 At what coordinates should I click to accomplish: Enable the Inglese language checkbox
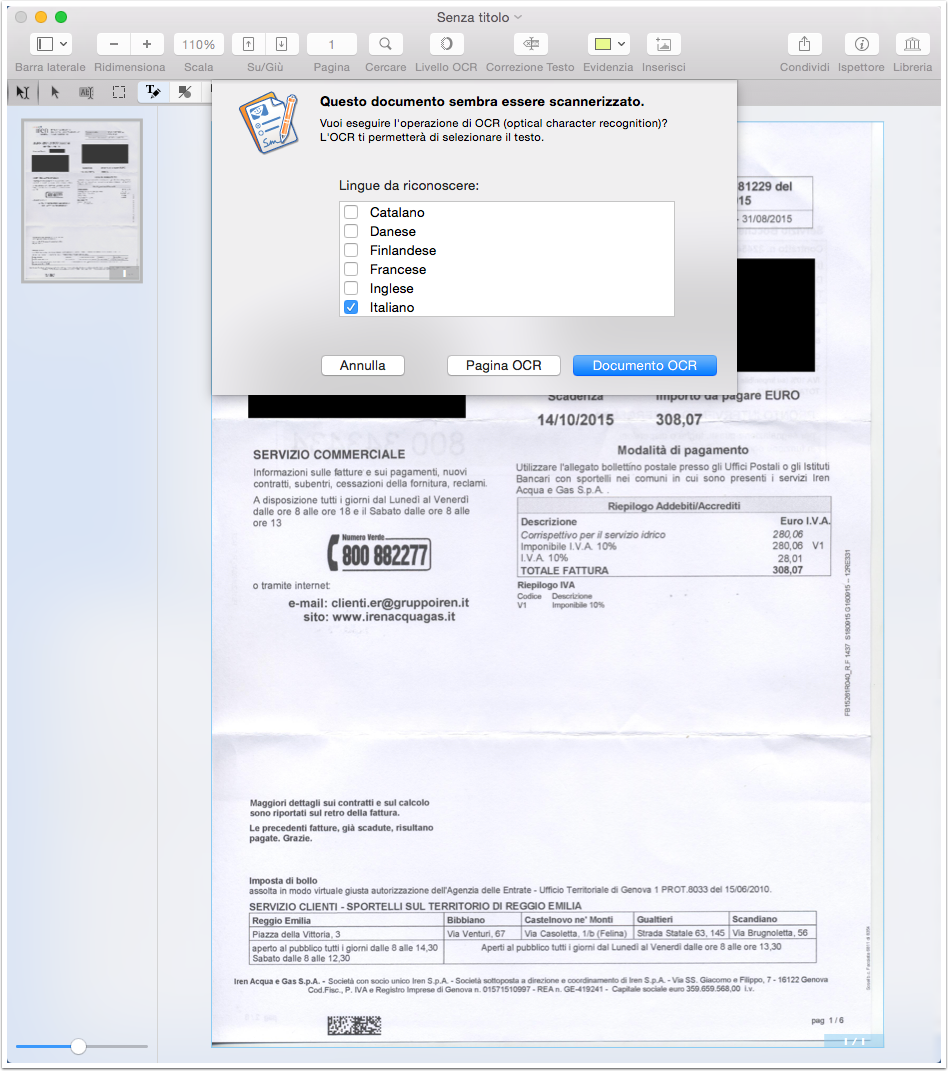351,288
